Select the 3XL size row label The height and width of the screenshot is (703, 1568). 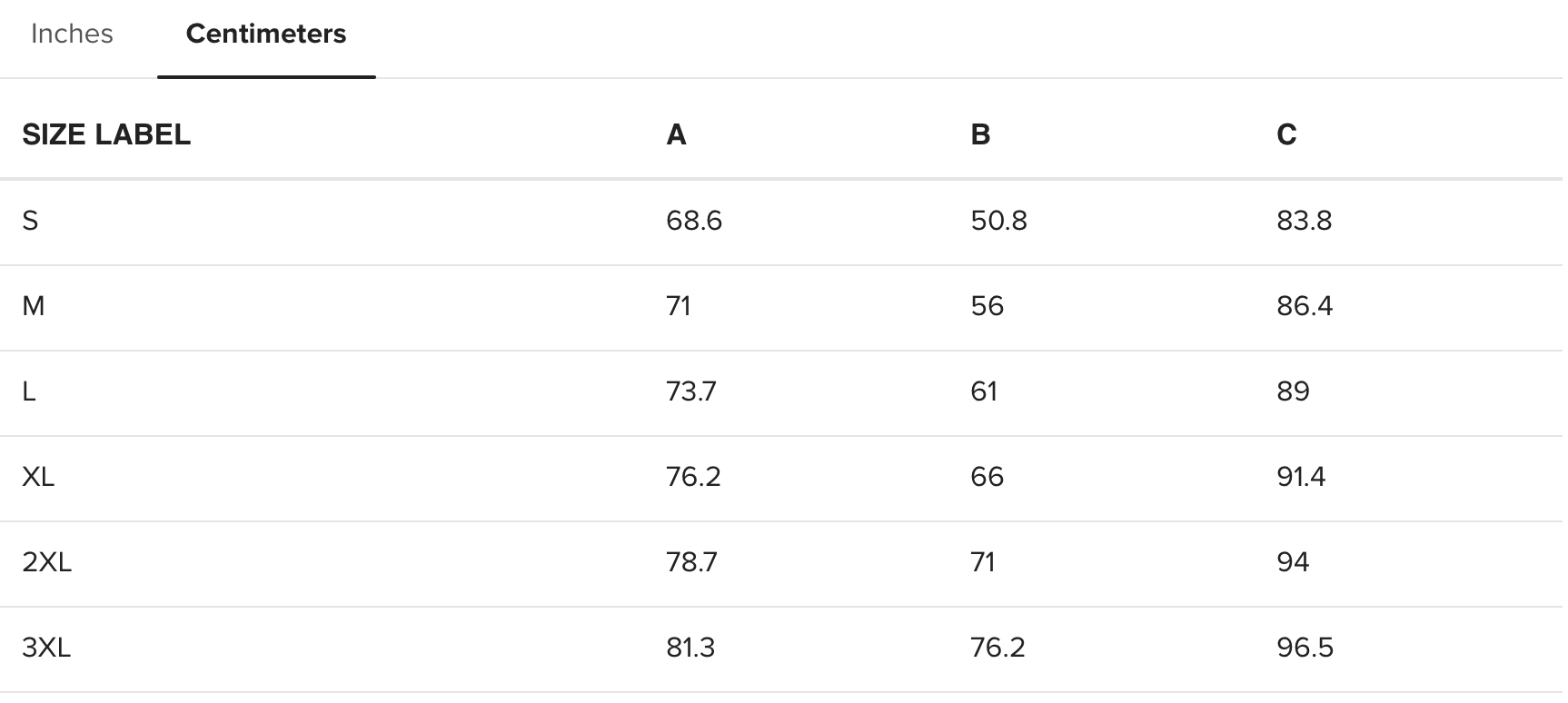coord(46,648)
